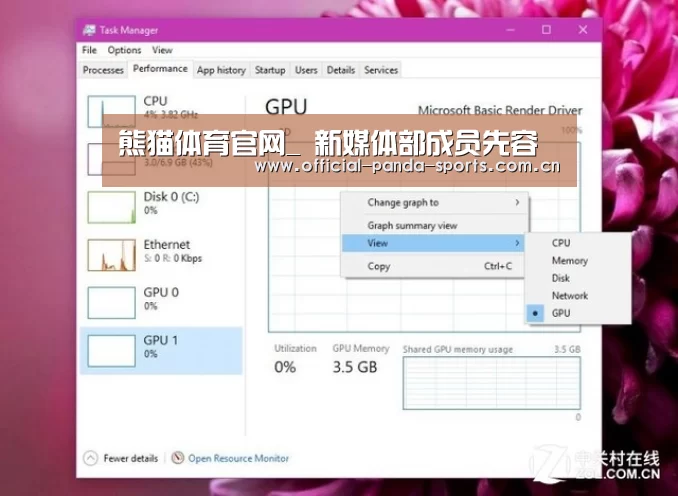Close the Task Manager window
678x496 pixels.
tap(583, 29)
